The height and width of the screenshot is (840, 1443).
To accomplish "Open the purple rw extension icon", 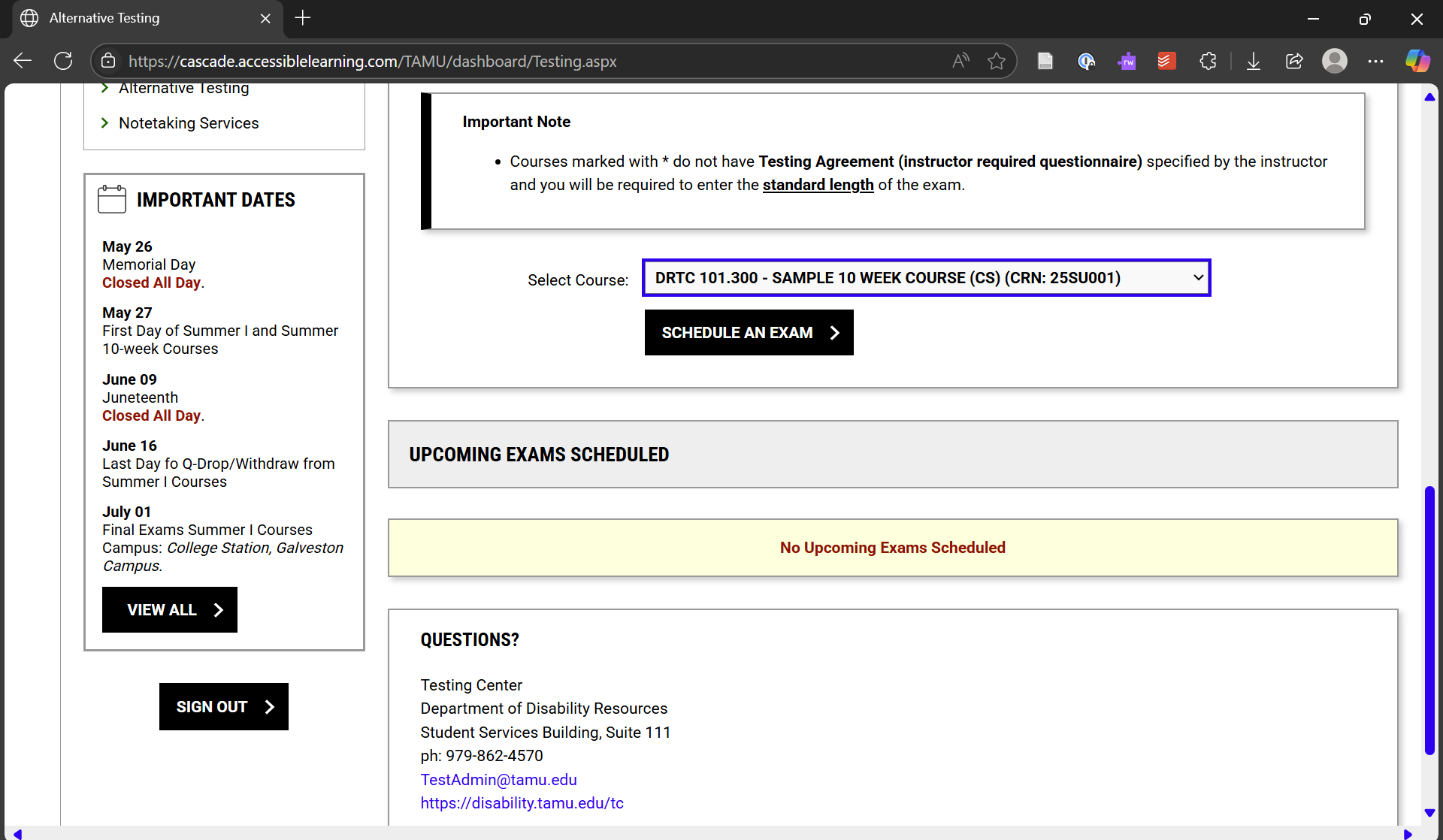I will click(1127, 61).
